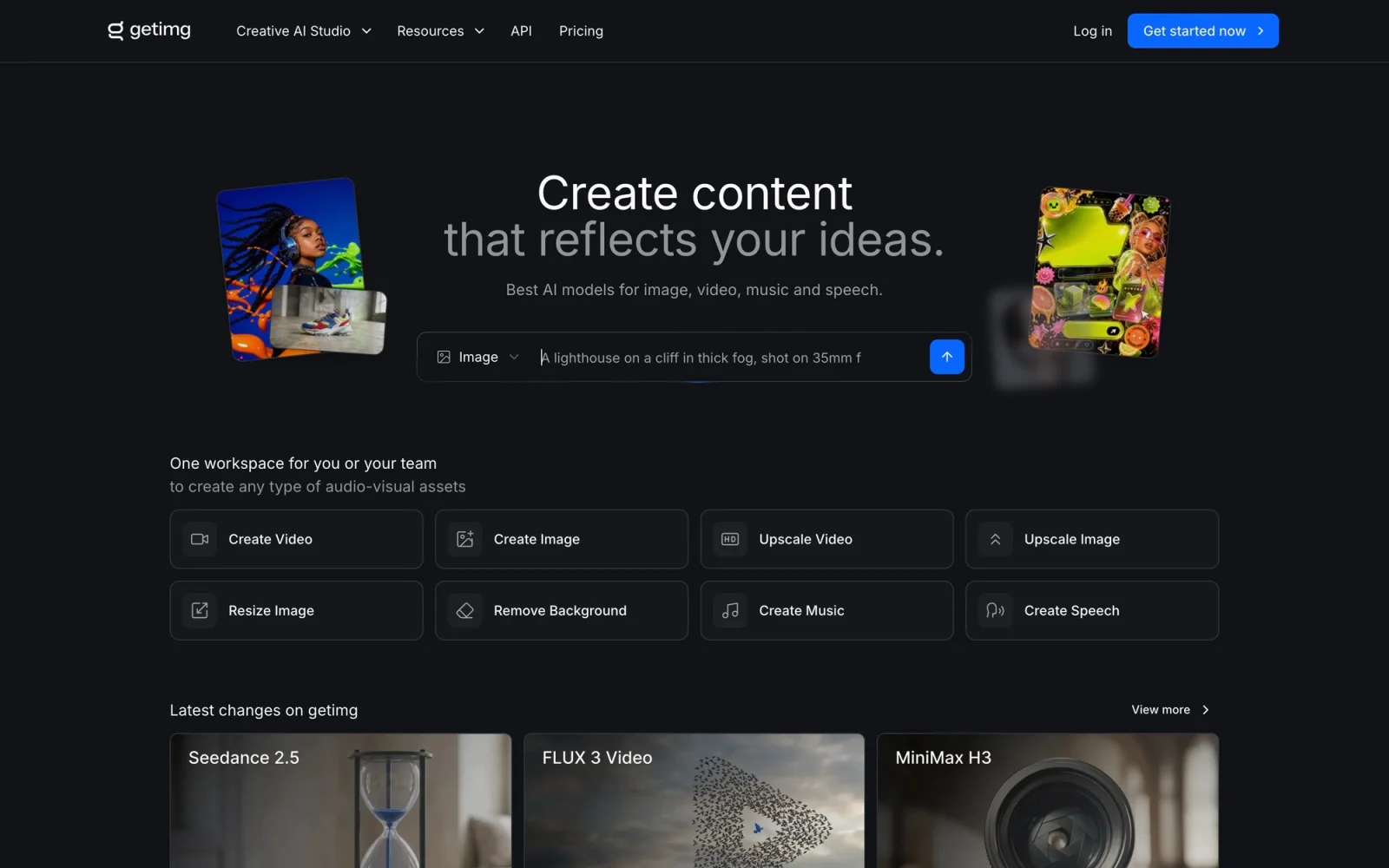Open the Image type dropdown in prompt bar

point(477,357)
